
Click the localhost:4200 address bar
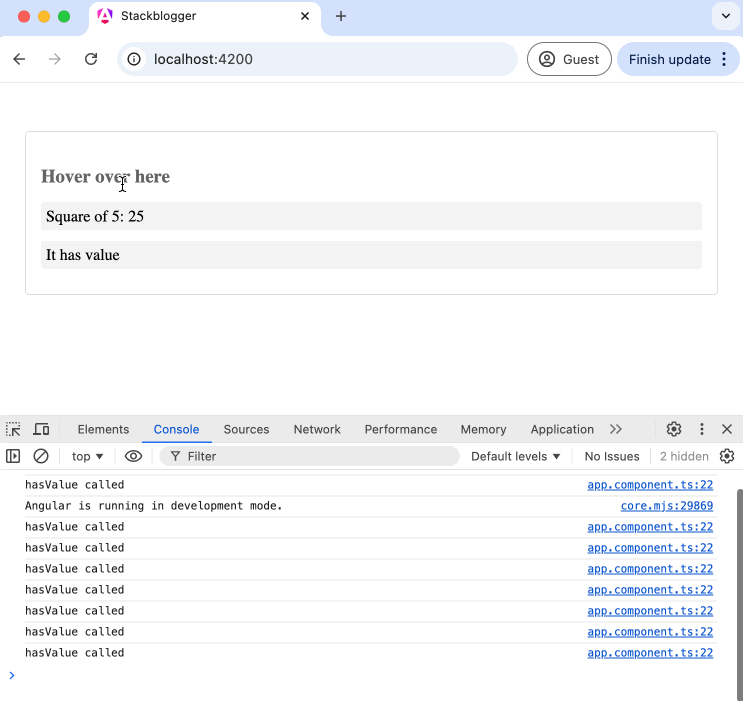317,59
